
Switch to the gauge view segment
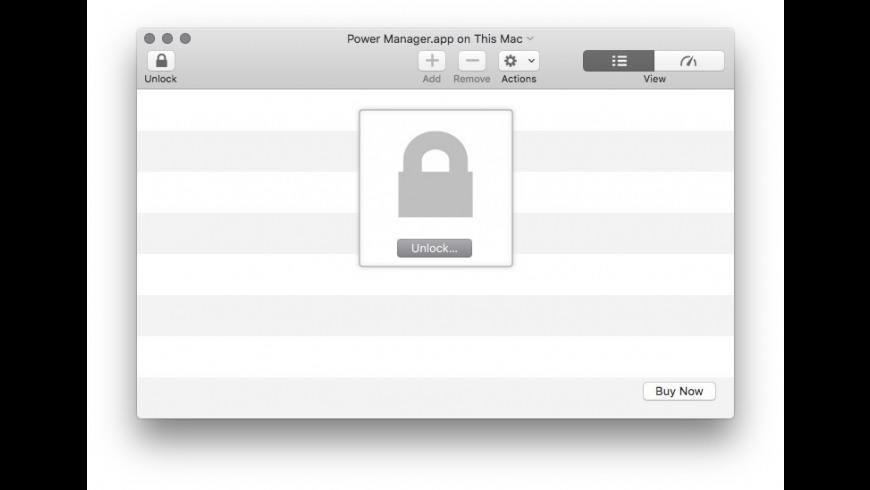pos(689,60)
